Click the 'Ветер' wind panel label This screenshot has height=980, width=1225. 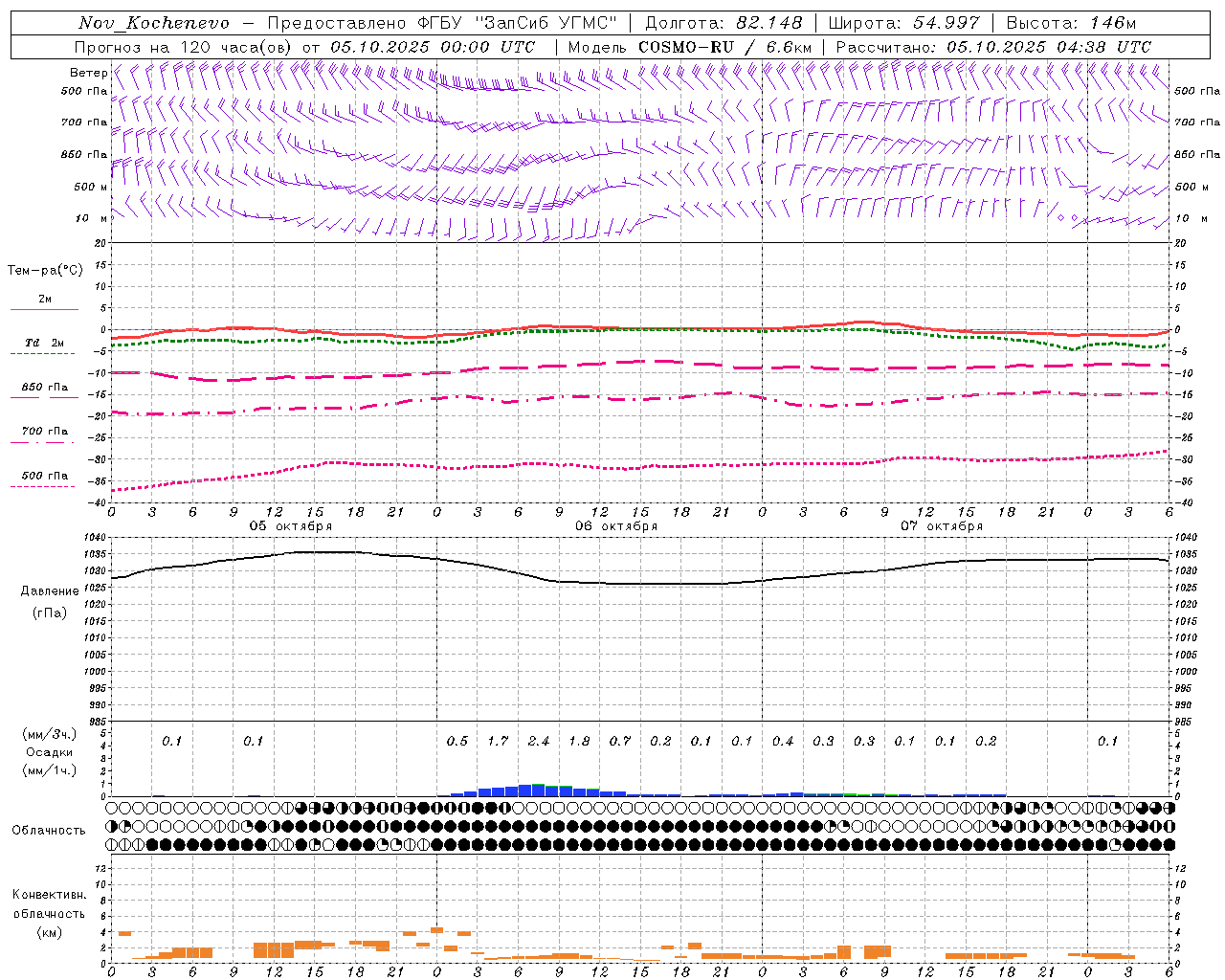coord(89,73)
